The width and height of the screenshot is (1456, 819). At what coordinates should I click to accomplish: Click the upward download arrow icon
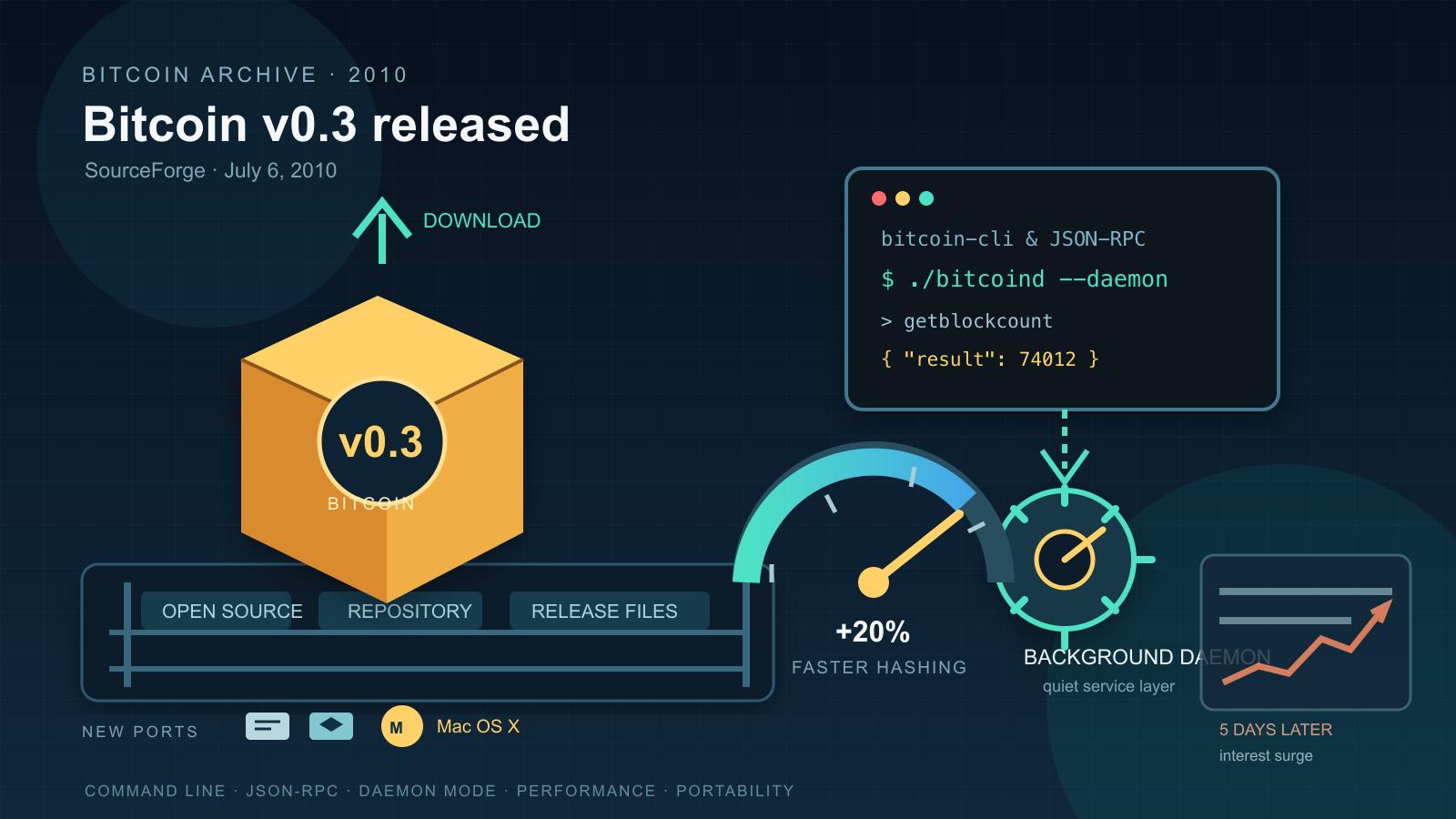click(x=382, y=230)
